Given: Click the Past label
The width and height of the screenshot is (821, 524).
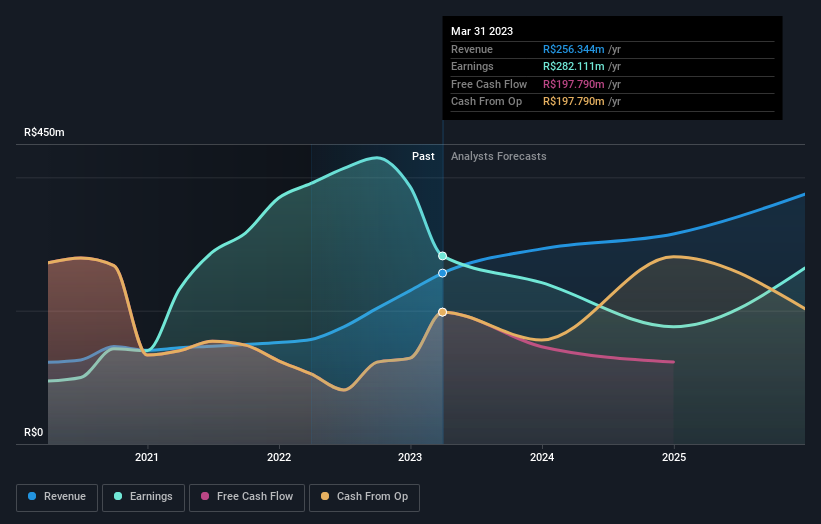Looking at the screenshot, I should pos(423,157).
